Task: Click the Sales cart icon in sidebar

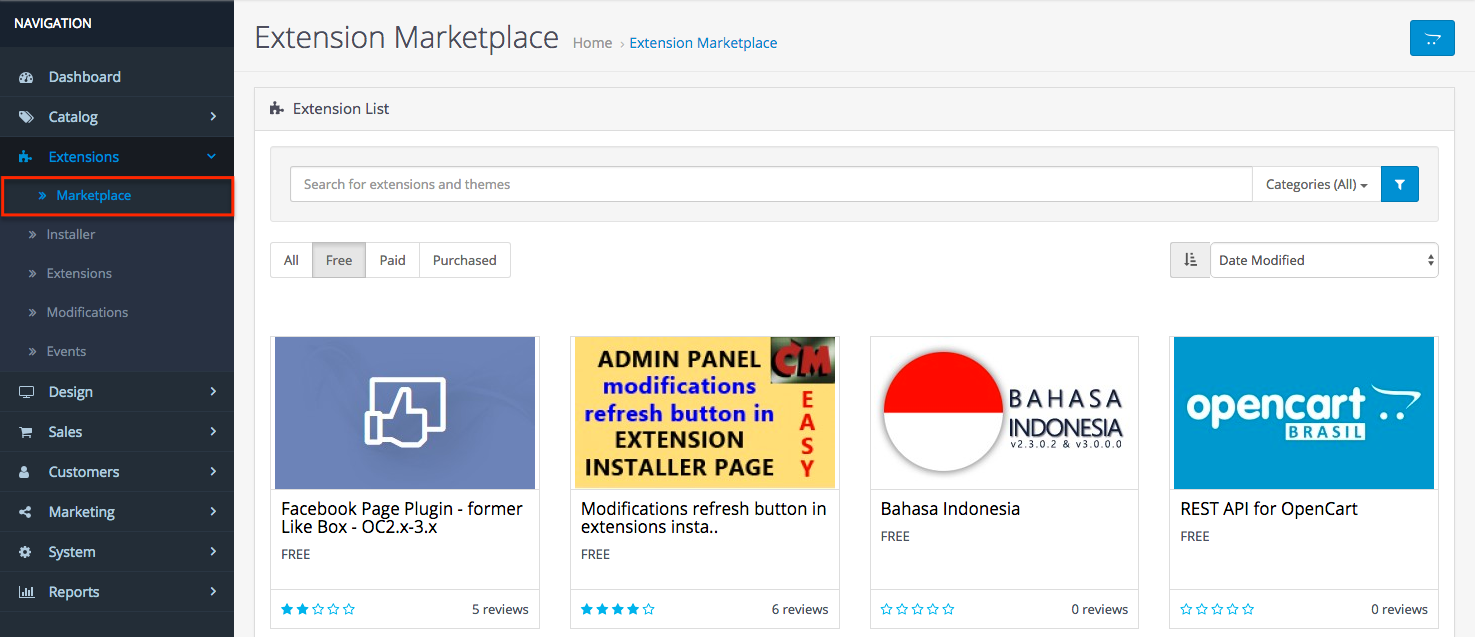Action: point(27,432)
